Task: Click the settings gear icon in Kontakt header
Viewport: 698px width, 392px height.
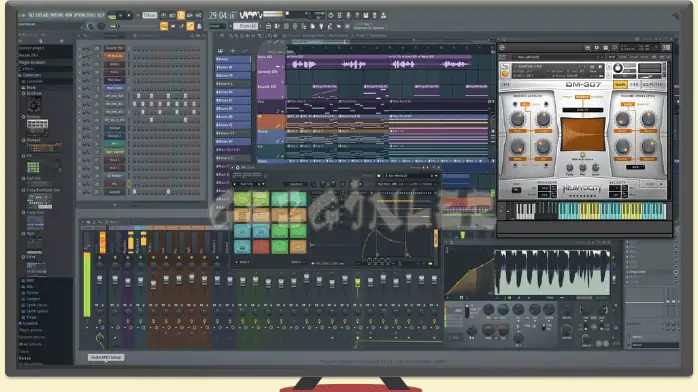Action: click(x=597, y=48)
